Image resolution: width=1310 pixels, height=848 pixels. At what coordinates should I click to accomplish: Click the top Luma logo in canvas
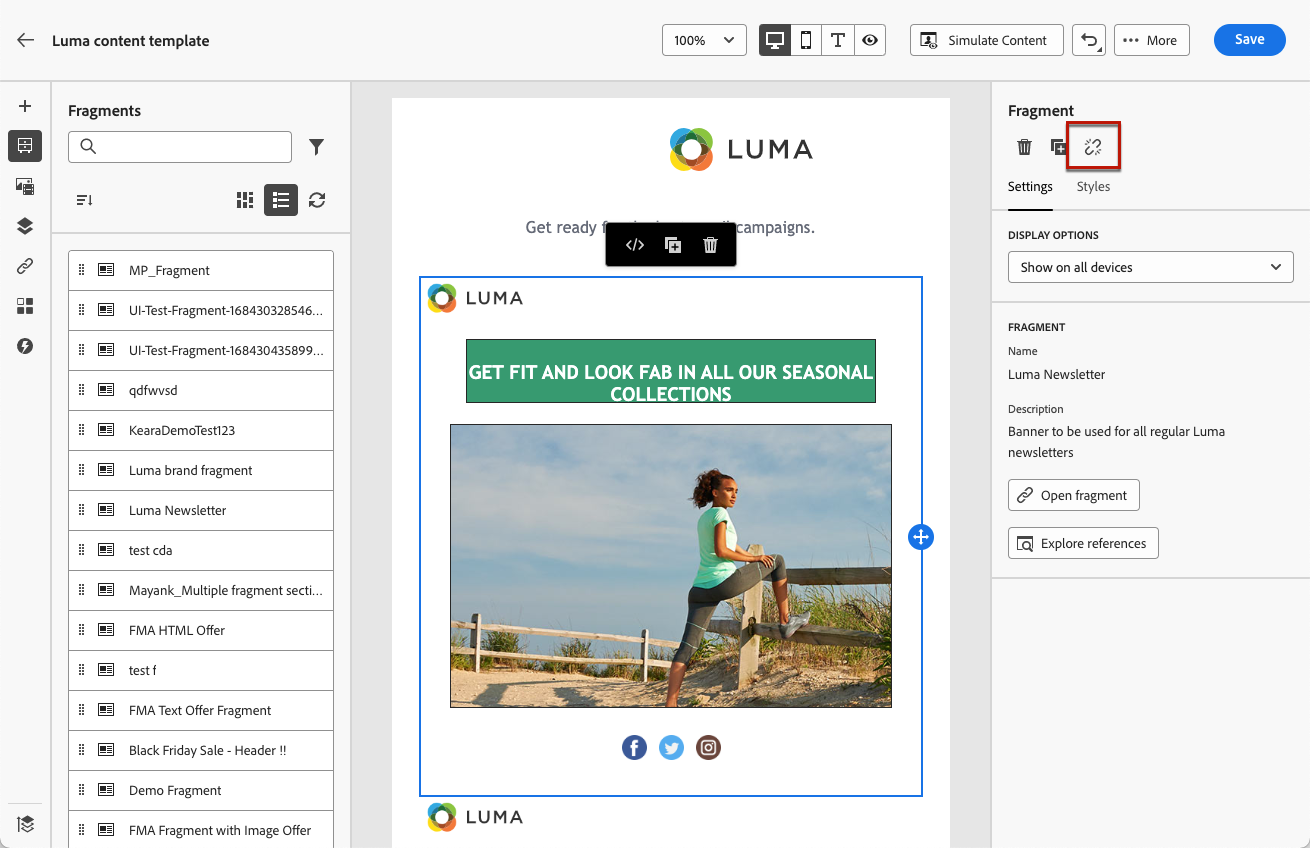tap(741, 150)
